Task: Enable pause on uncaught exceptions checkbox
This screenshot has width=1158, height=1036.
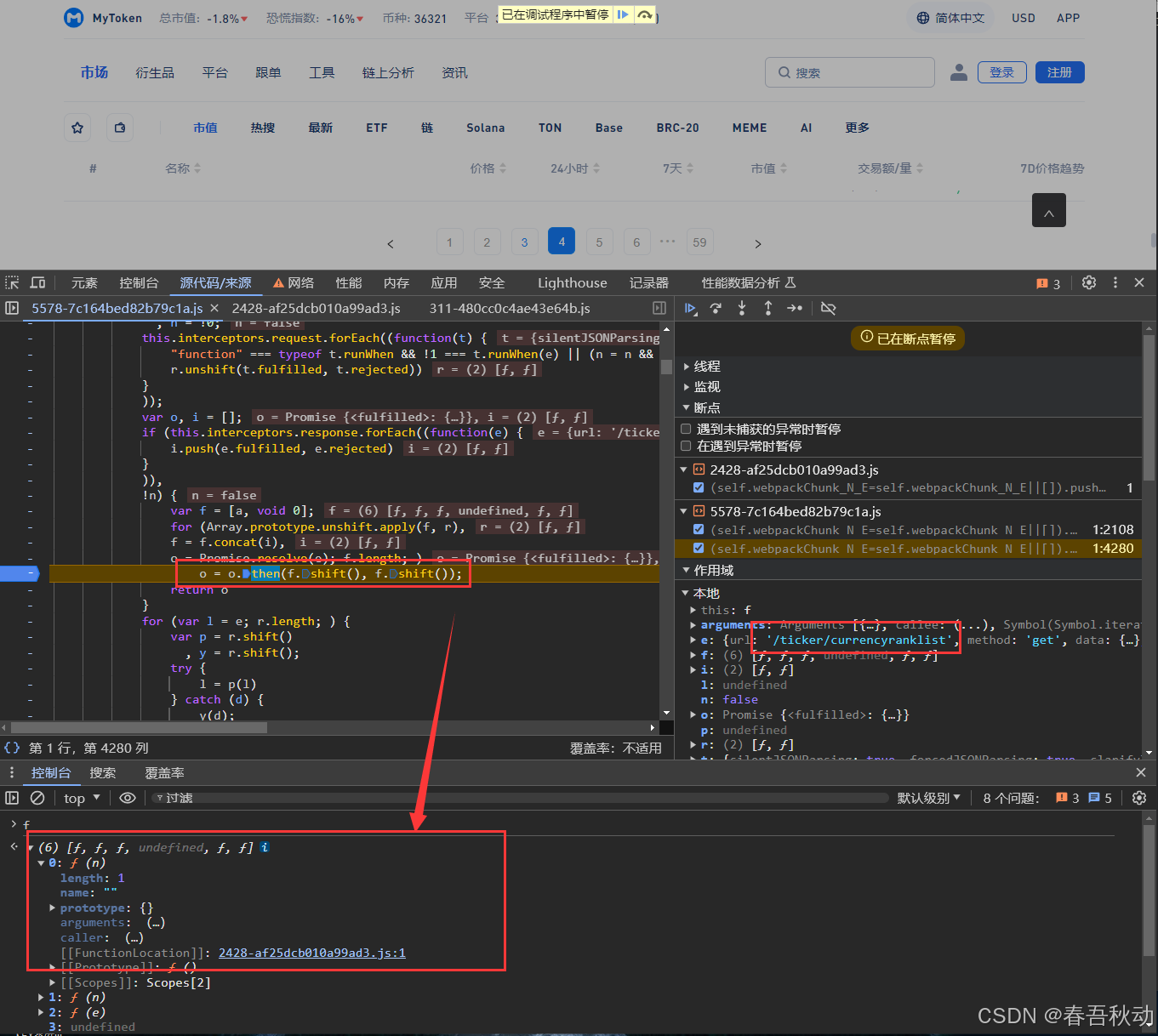Action: [686, 429]
